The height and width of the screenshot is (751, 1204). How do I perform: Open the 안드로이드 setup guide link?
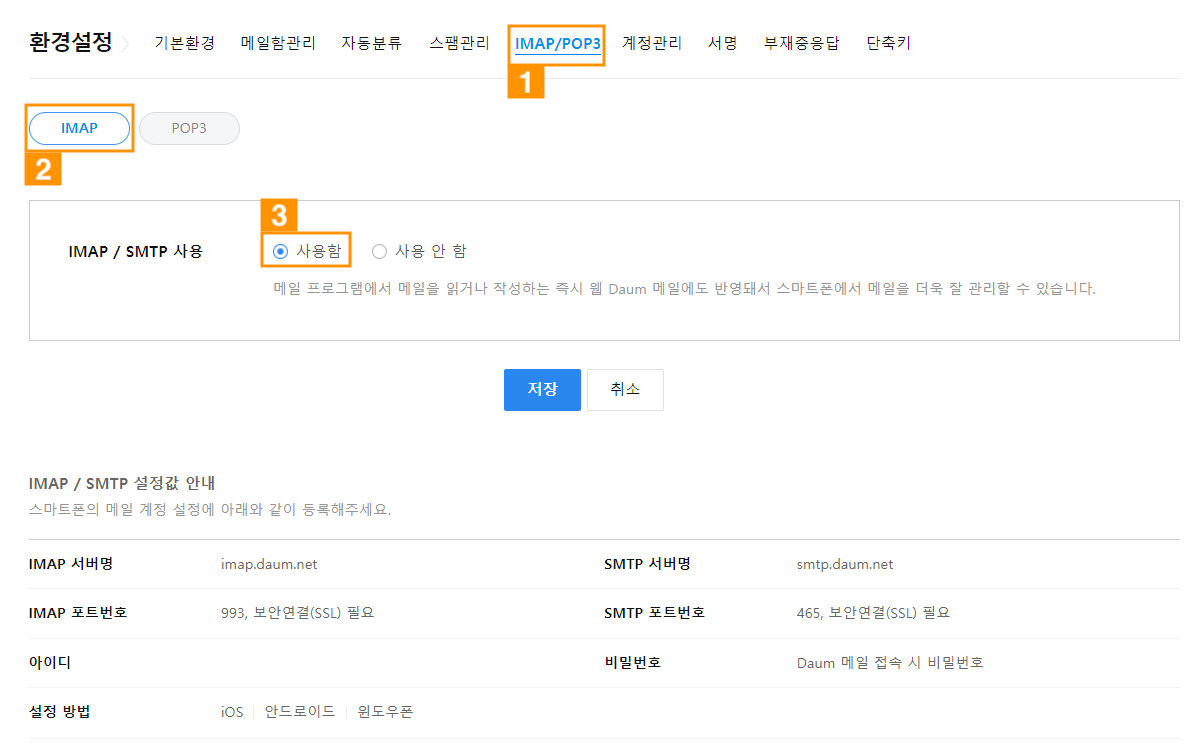pos(300,713)
